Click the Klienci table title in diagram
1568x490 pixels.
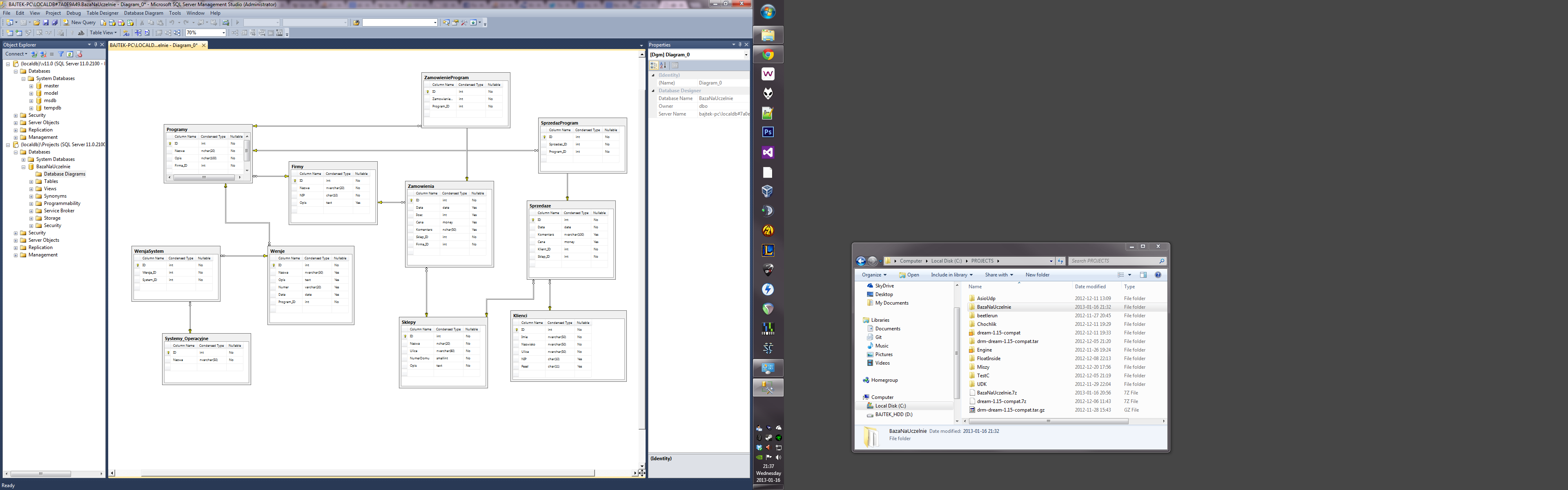[x=521, y=316]
